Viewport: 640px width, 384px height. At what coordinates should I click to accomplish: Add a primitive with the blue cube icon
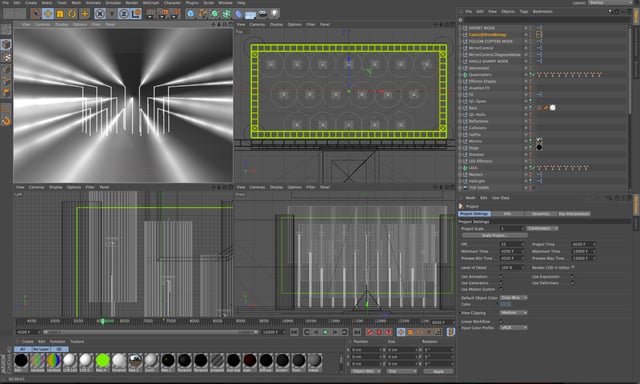tap(191, 14)
